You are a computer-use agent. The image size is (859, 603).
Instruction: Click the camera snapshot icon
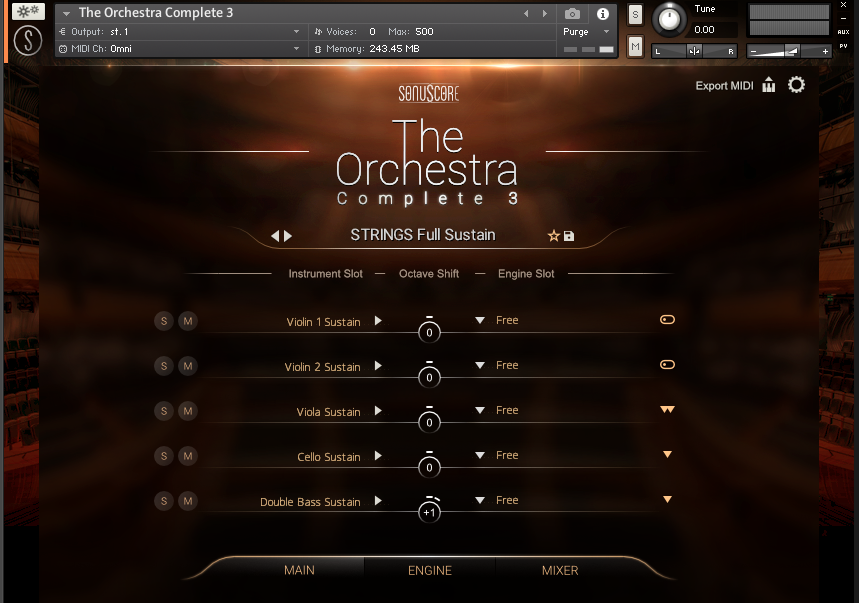(x=572, y=14)
